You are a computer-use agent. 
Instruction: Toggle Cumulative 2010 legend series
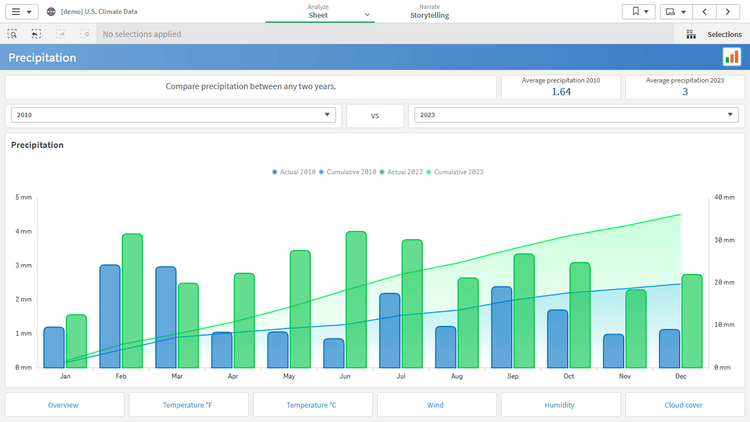pos(349,172)
